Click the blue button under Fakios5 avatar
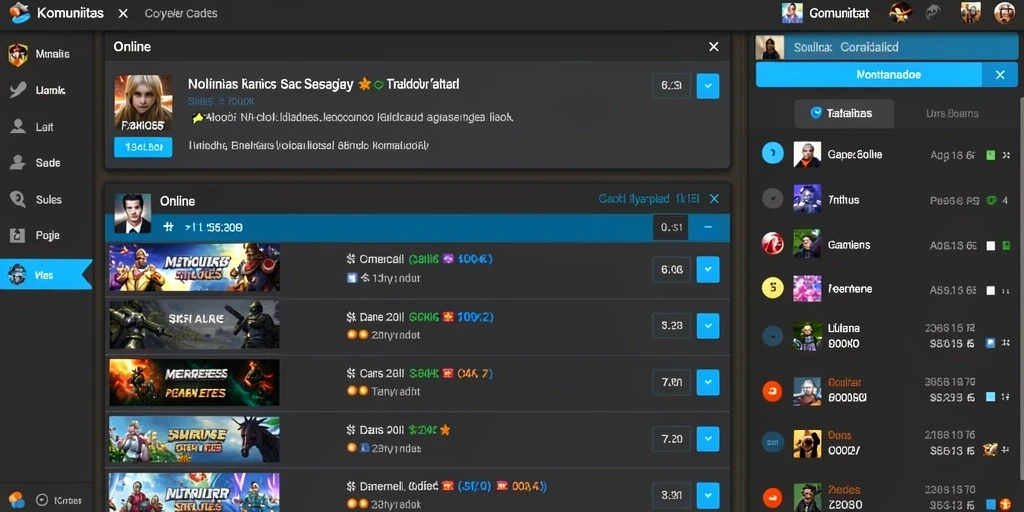This screenshot has width=1024, height=512. click(143, 147)
